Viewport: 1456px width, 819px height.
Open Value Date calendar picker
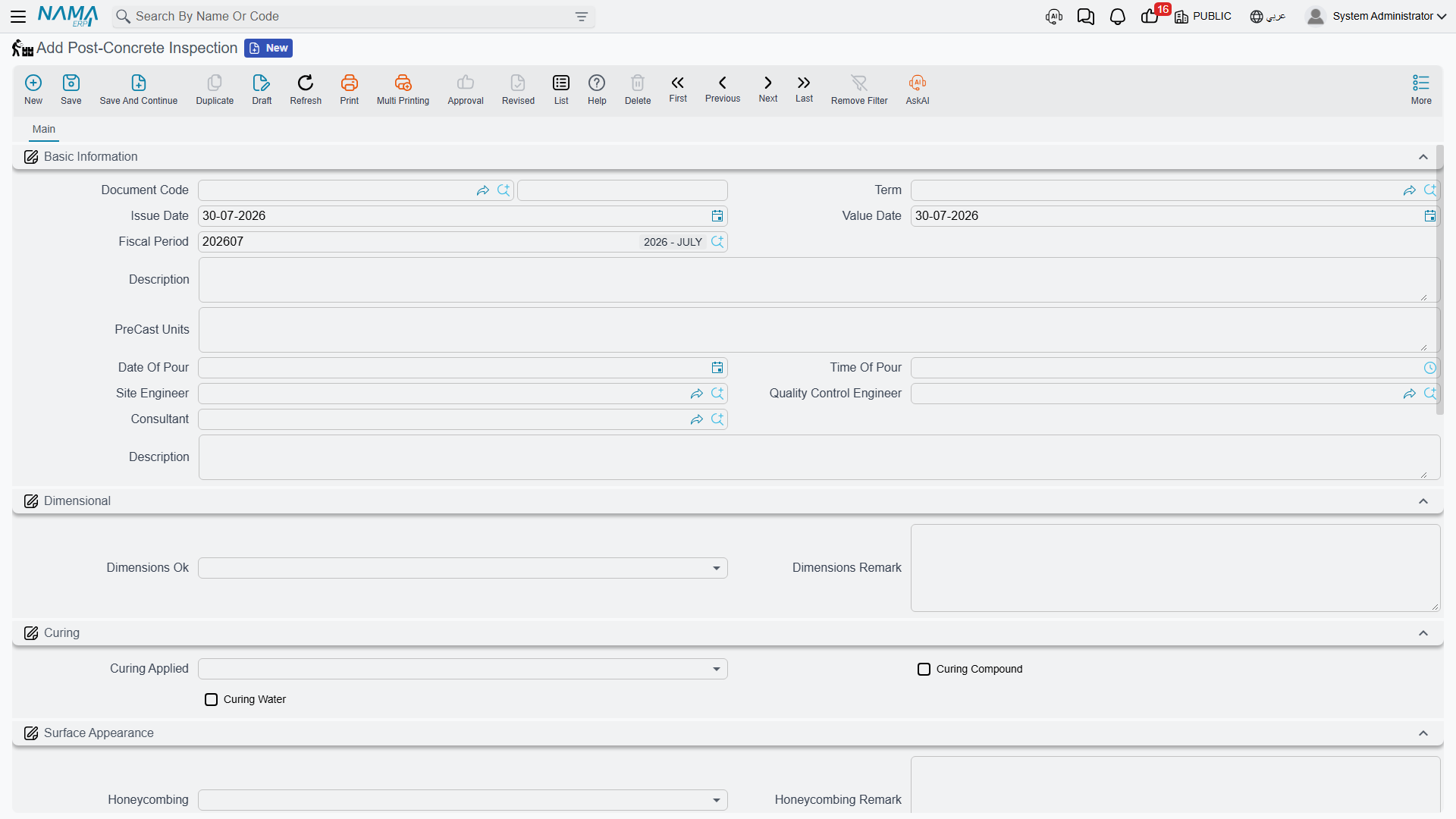point(1430,216)
